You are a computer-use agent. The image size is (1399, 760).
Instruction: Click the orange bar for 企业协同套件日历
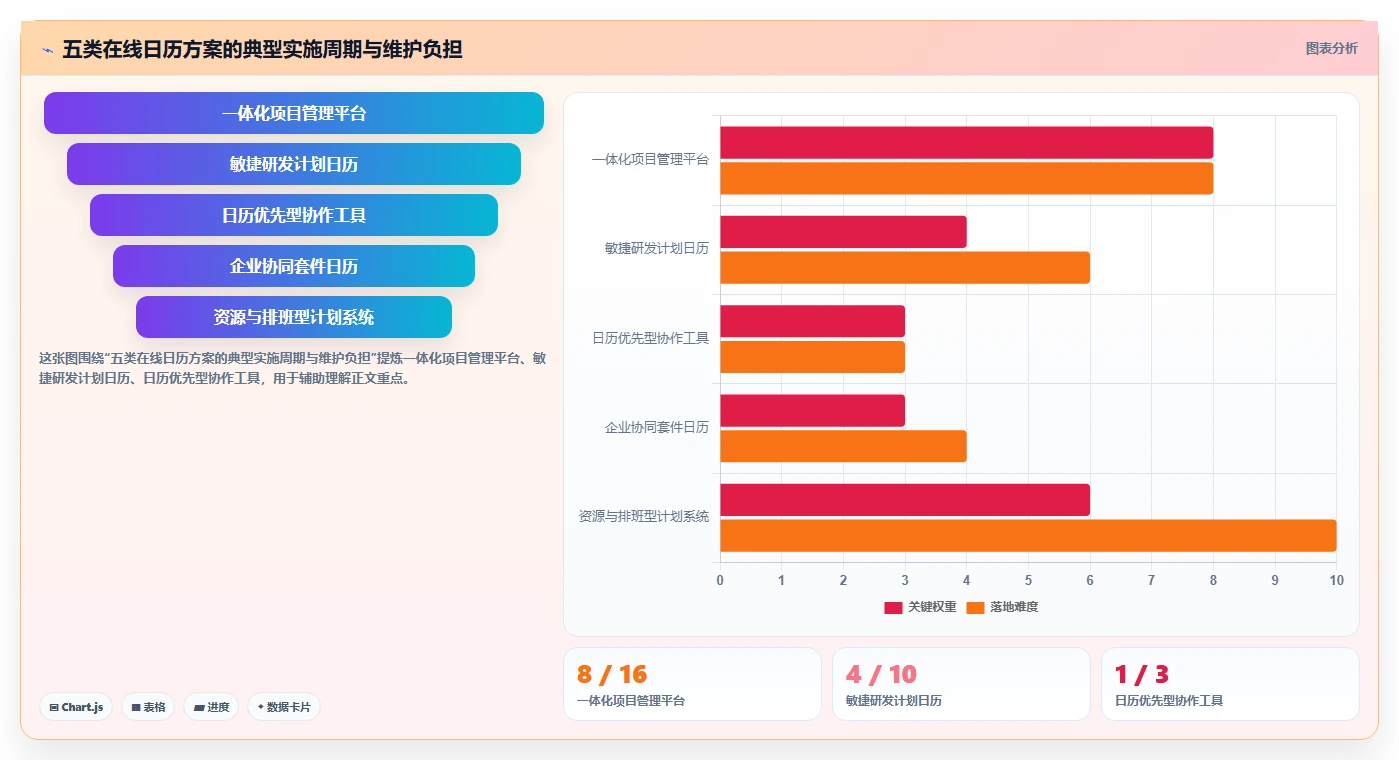[x=843, y=446]
